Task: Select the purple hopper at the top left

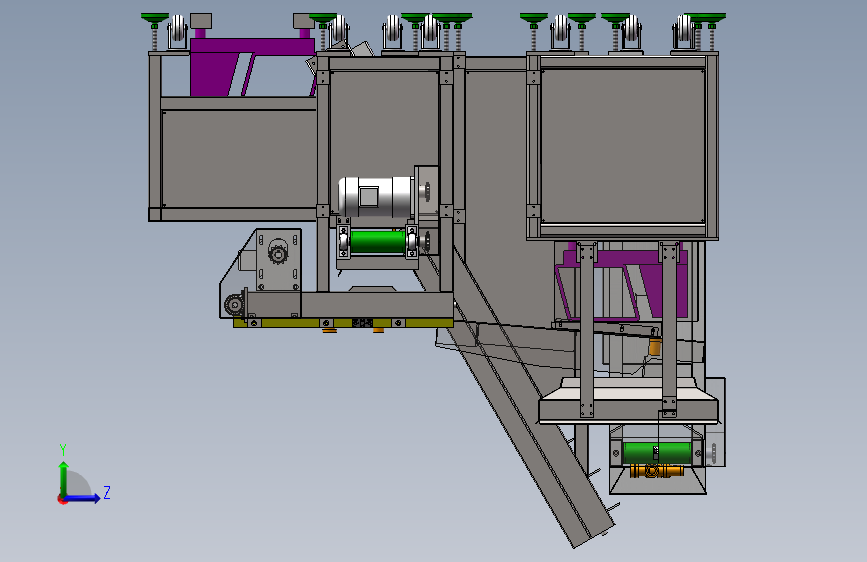Action: [252, 67]
